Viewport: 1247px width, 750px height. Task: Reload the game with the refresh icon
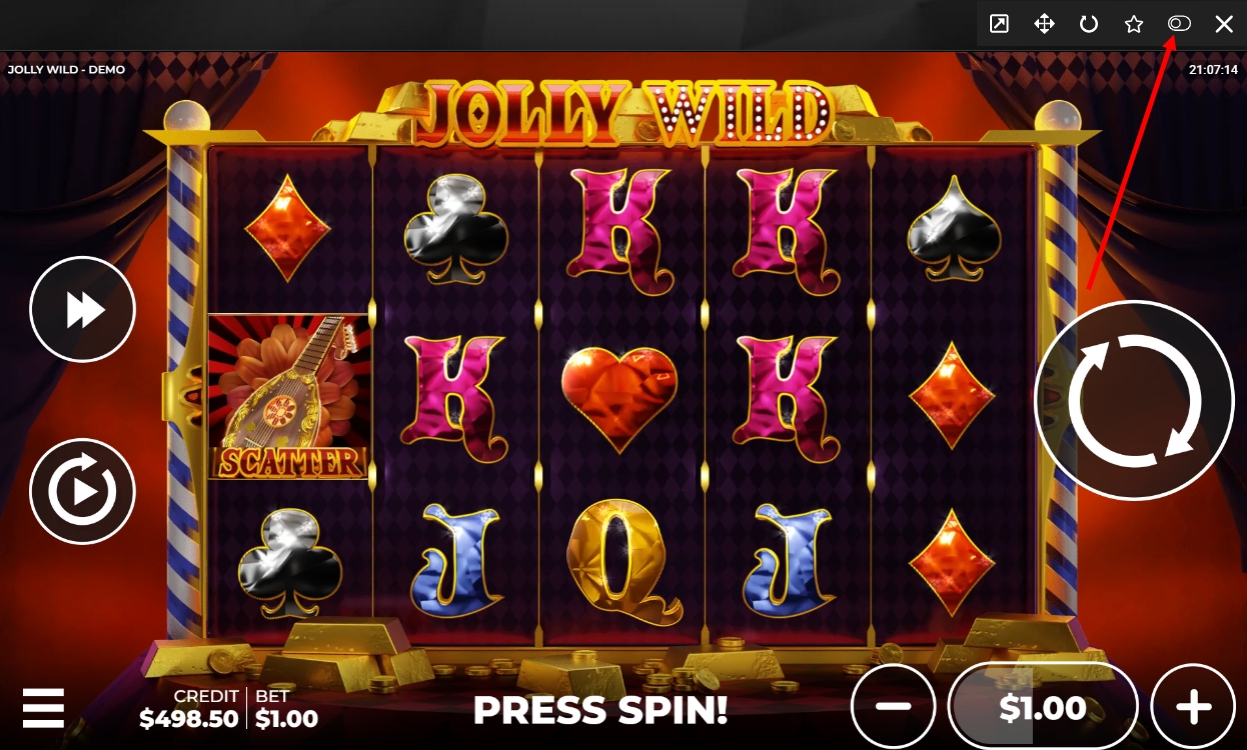coord(1089,24)
